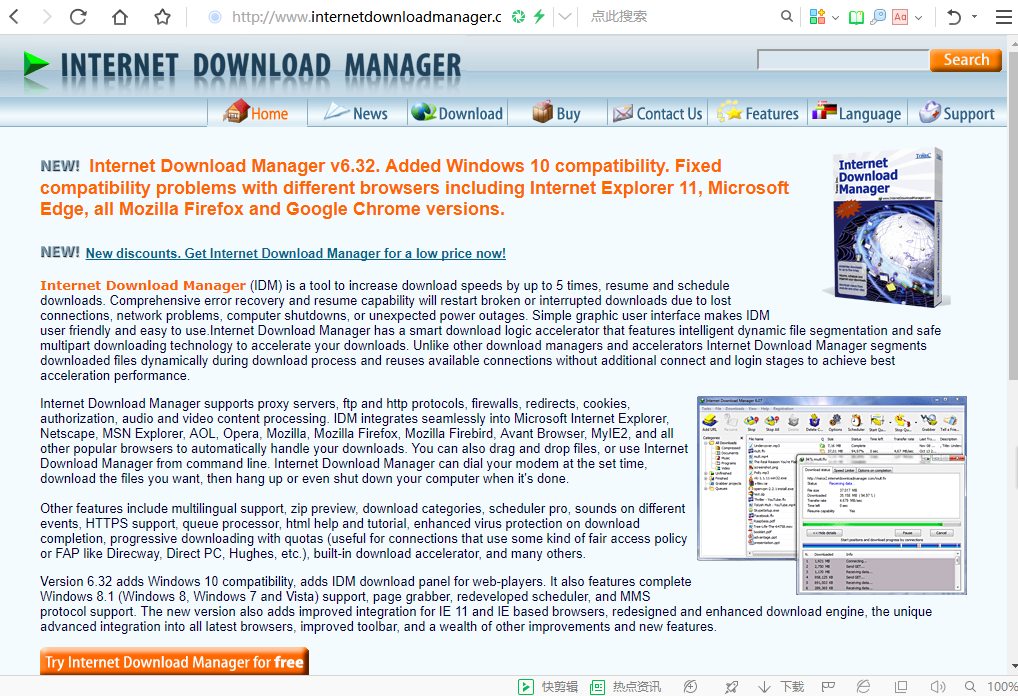Open 下载 downloads in the status bar
1018x696 pixels.
pos(781,687)
